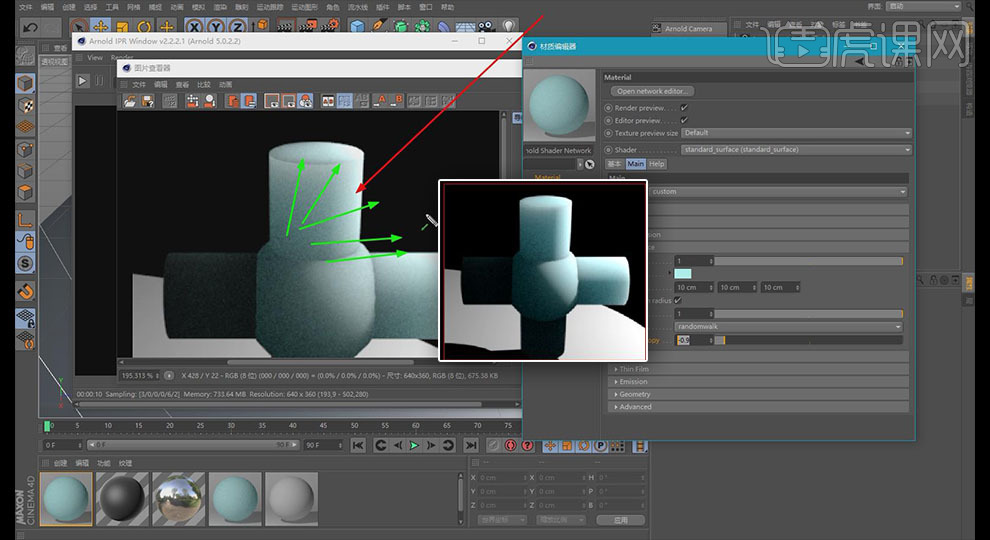The height and width of the screenshot is (540, 990).
Task: Open the Texture preview size dropdown
Action: click(796, 133)
